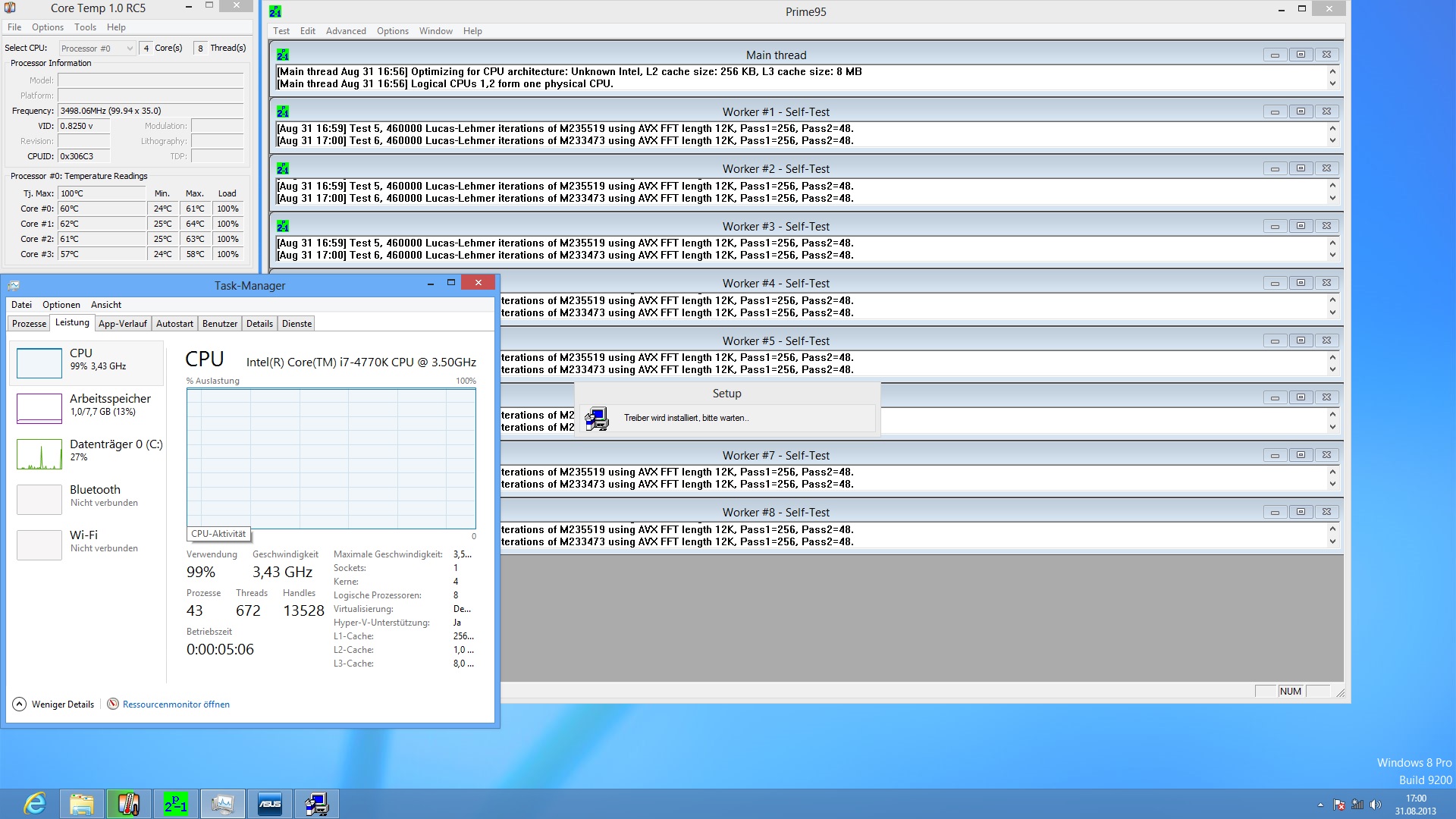
Task: Open the Select CPU processor dropdown
Action: click(97, 48)
